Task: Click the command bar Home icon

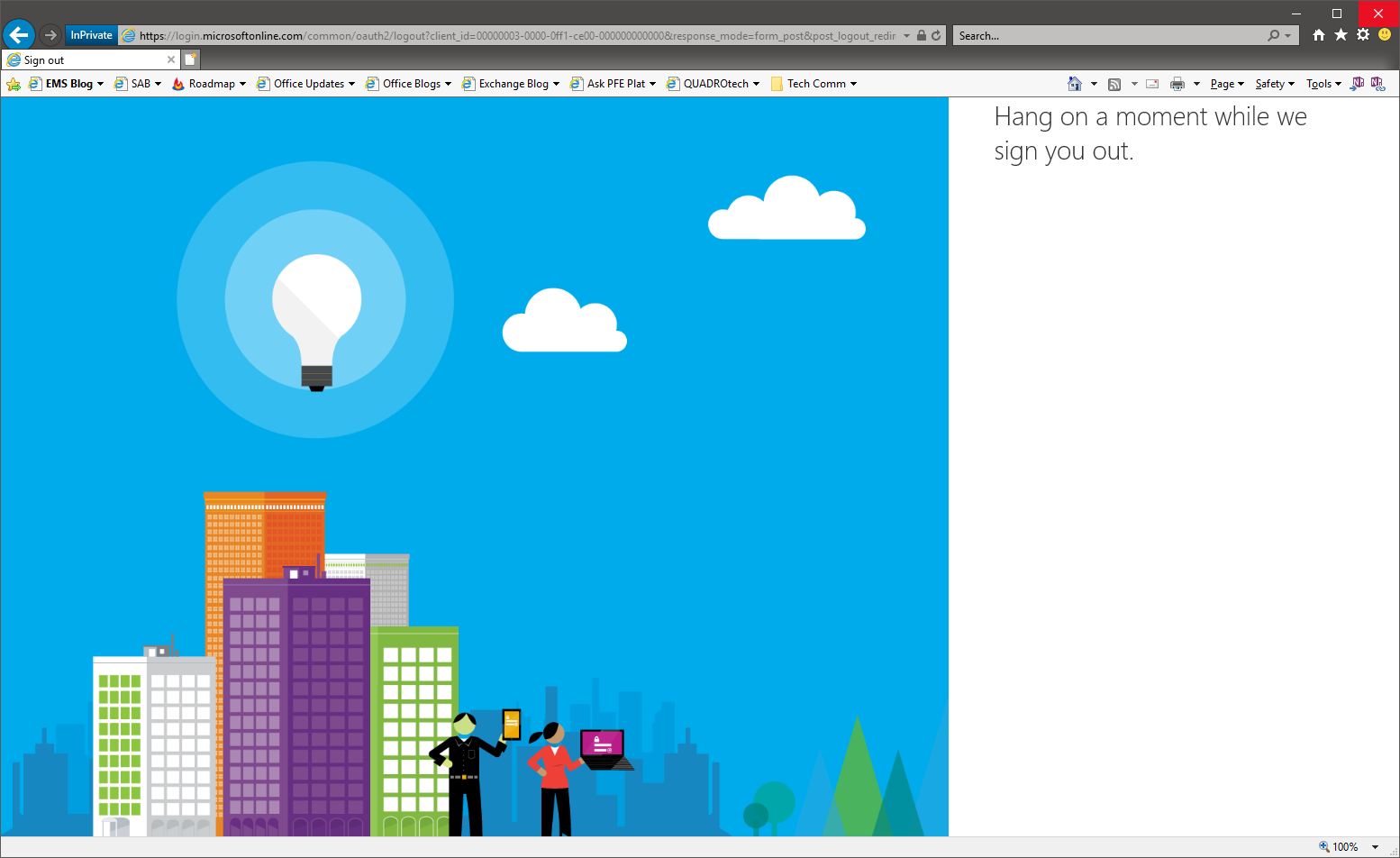Action: point(1075,84)
